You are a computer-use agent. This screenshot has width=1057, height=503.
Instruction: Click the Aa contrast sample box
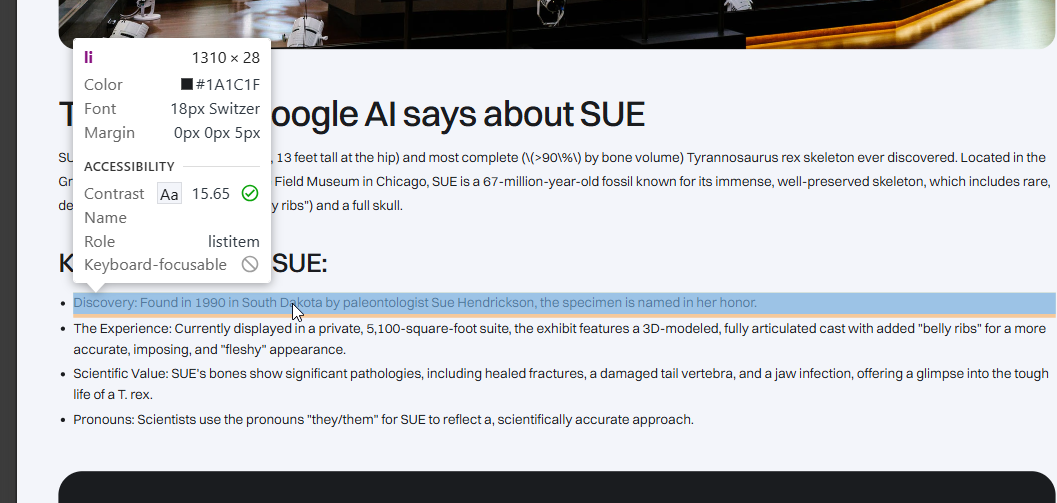pos(169,194)
